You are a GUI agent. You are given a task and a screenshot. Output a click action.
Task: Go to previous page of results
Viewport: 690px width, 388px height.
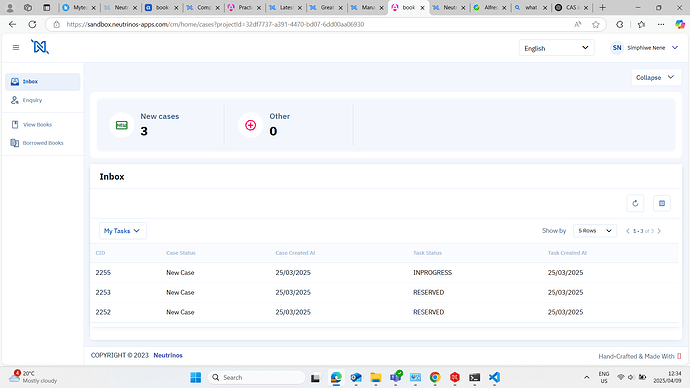click(x=628, y=231)
